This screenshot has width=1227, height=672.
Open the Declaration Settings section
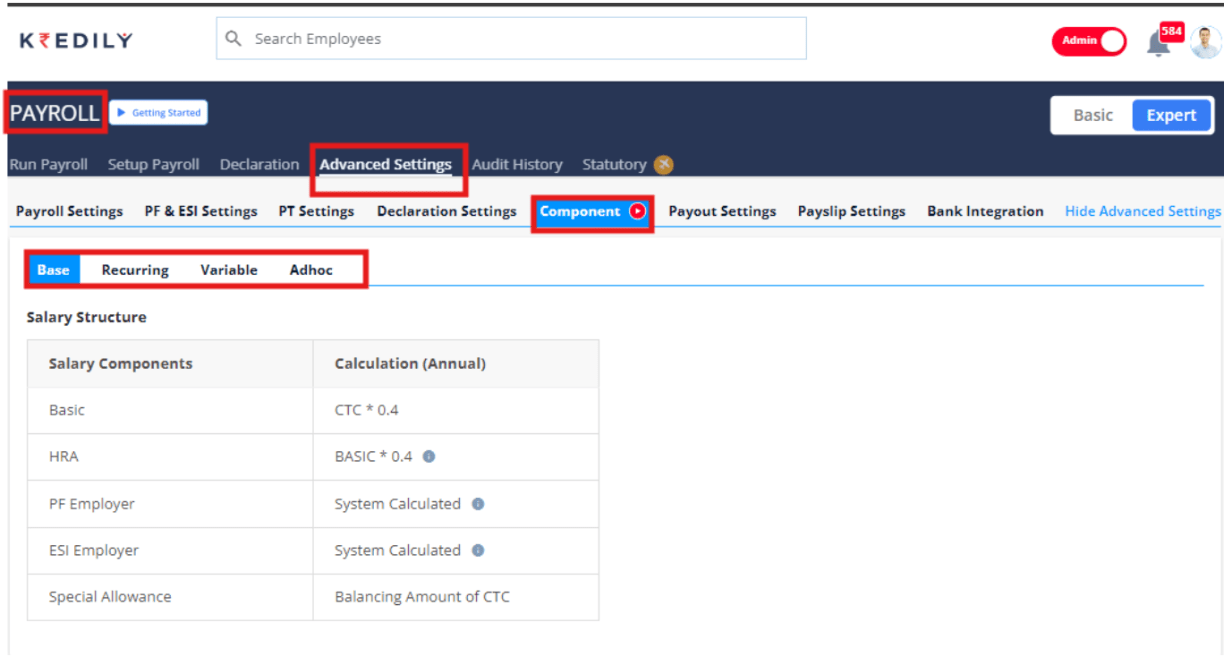[446, 211]
